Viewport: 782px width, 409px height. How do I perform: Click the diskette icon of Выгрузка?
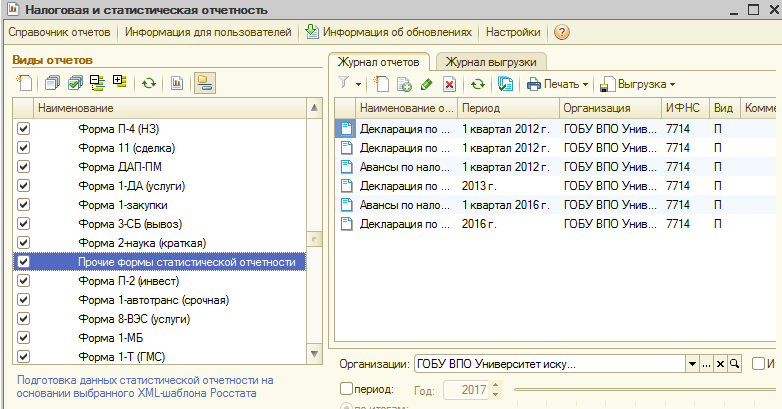[x=607, y=85]
